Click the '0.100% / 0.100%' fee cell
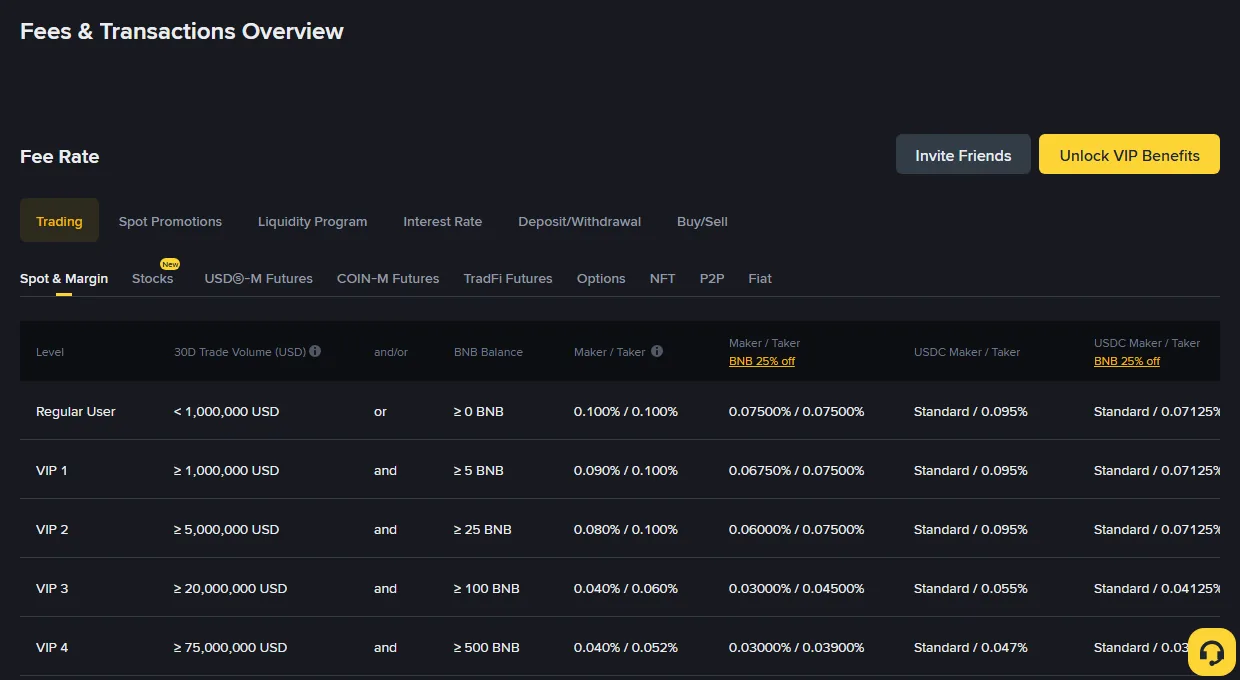 pyautogui.click(x=626, y=411)
